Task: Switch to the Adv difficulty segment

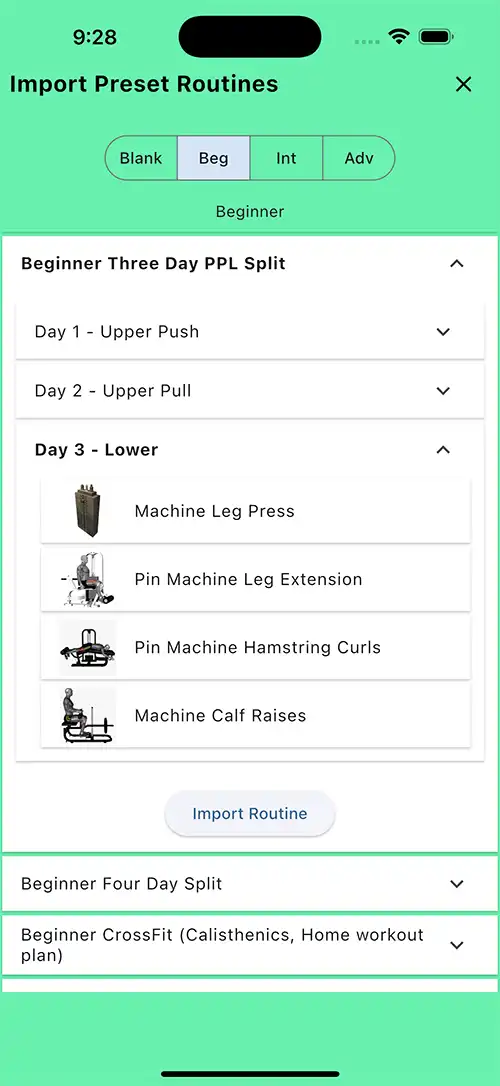Action: click(x=359, y=158)
